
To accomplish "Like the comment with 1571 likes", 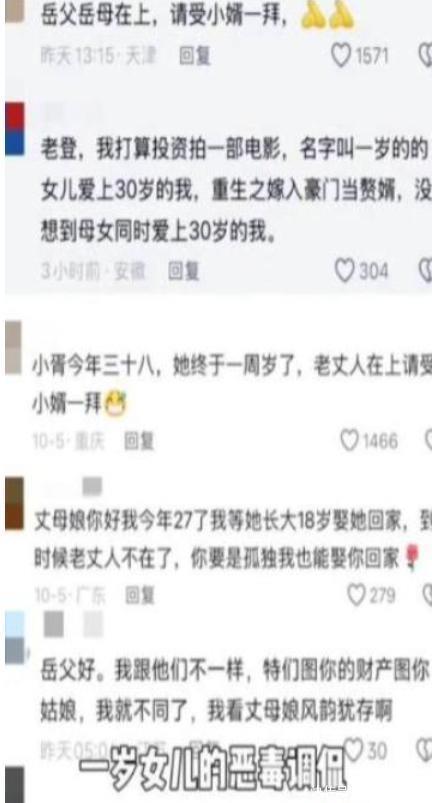I will tap(341, 55).
